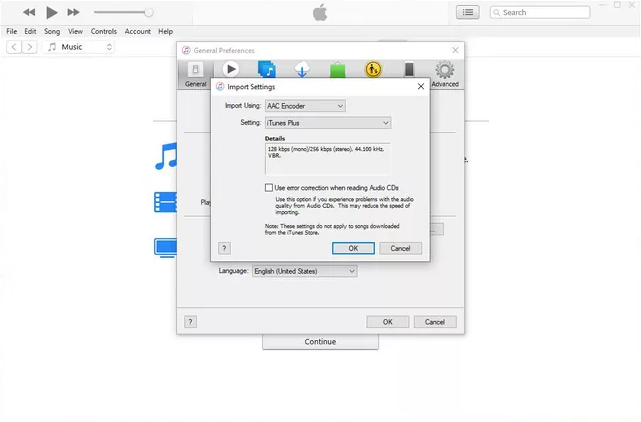
Task: Open the File menu
Action: [x=11, y=31]
